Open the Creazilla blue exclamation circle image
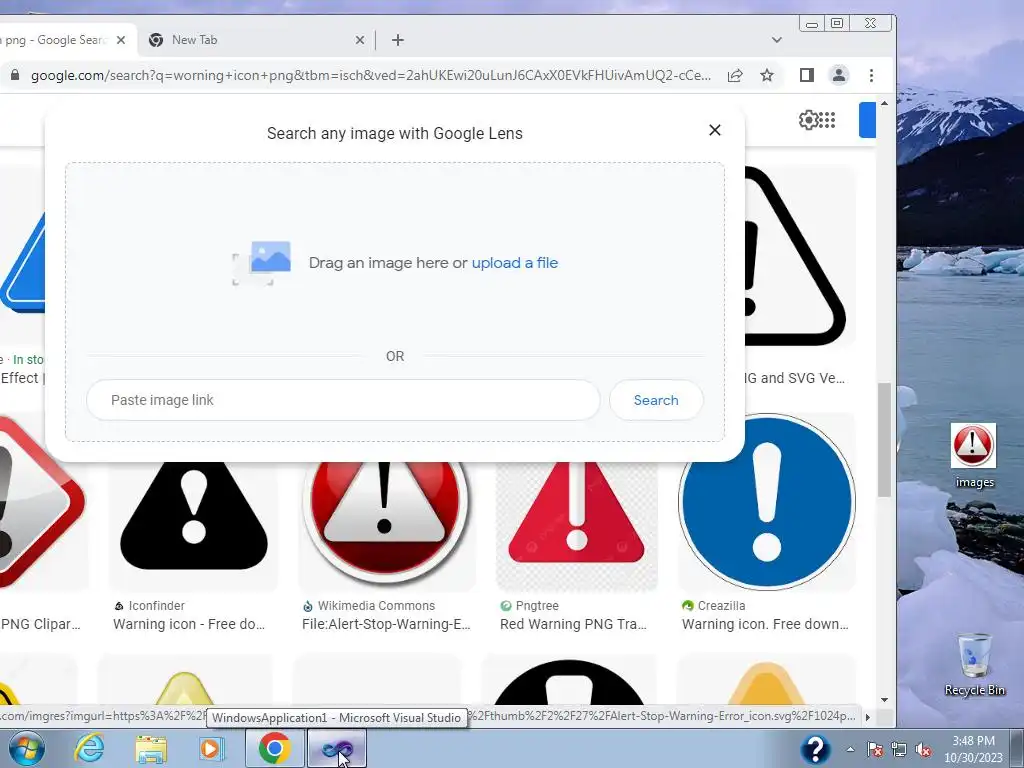 [767, 502]
